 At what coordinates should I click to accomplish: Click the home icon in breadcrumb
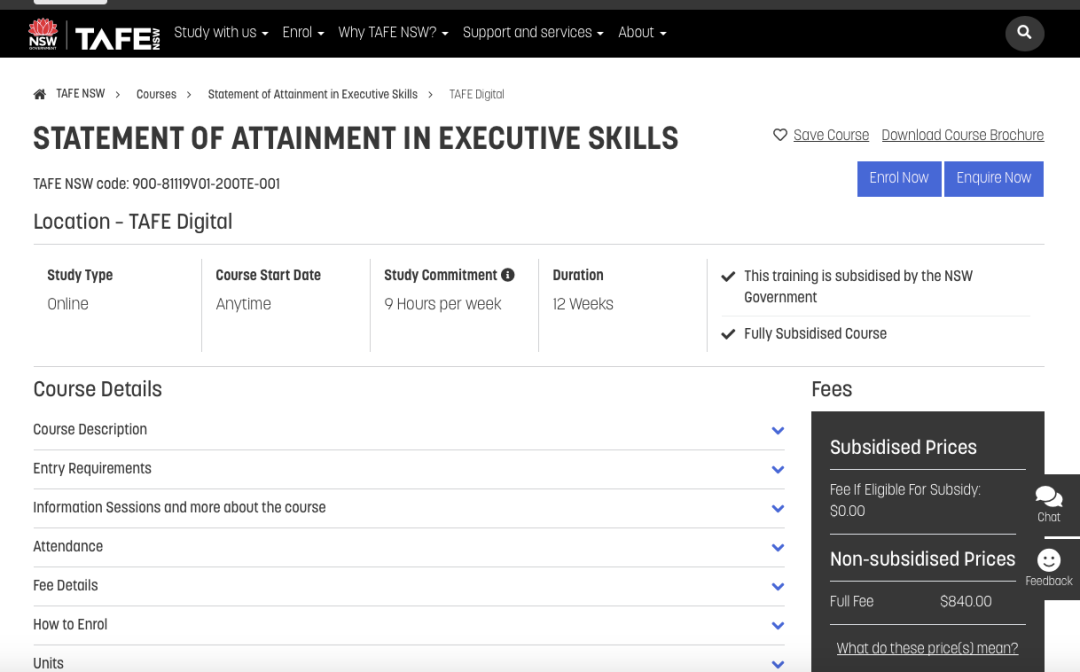pyautogui.click(x=40, y=94)
